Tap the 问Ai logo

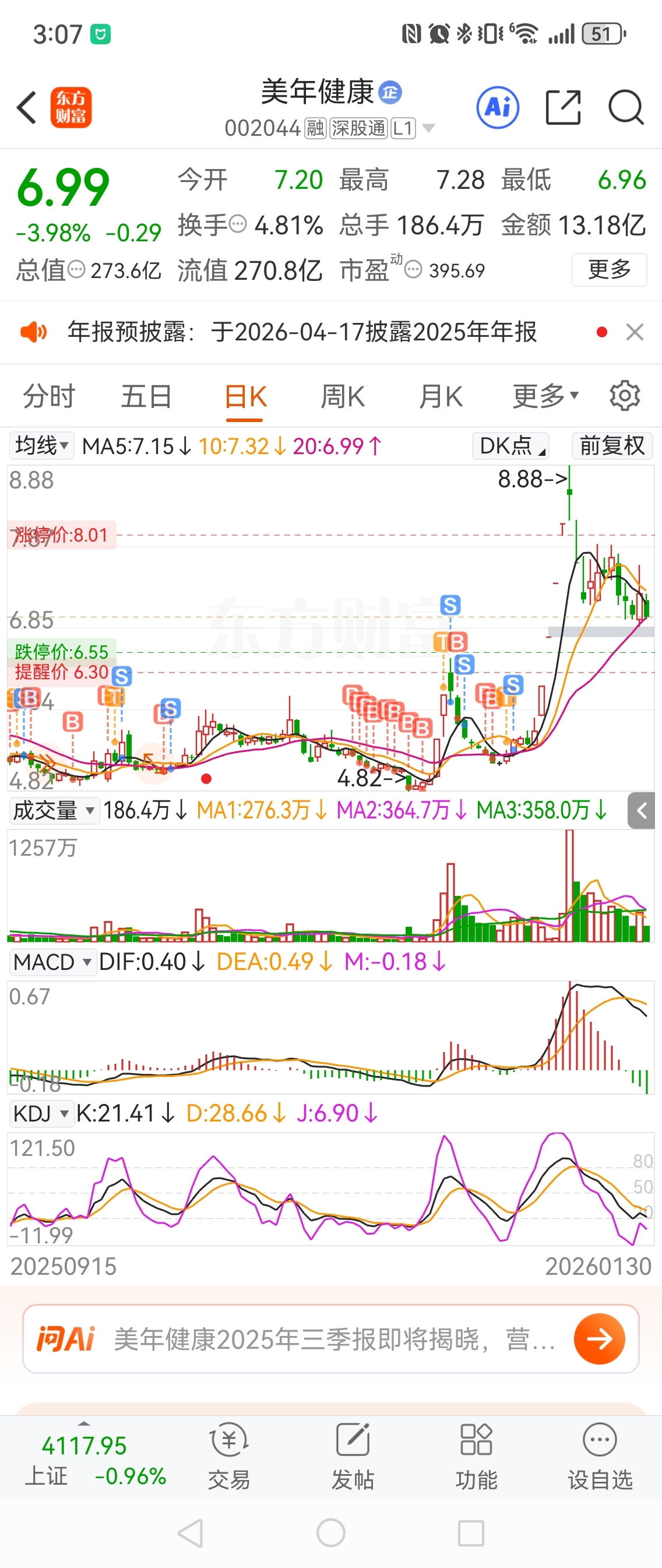(x=66, y=1338)
